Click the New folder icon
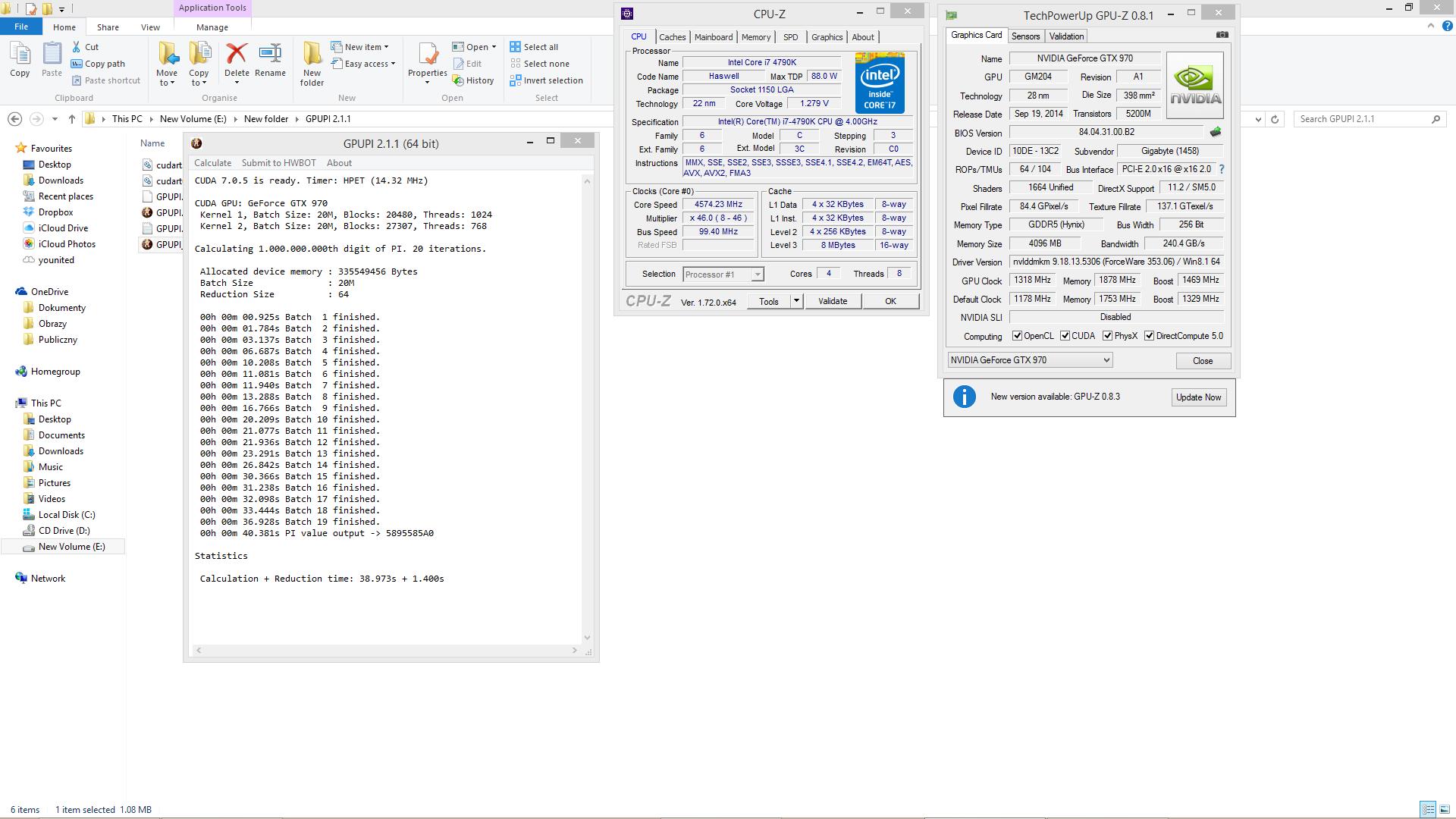 (x=312, y=54)
